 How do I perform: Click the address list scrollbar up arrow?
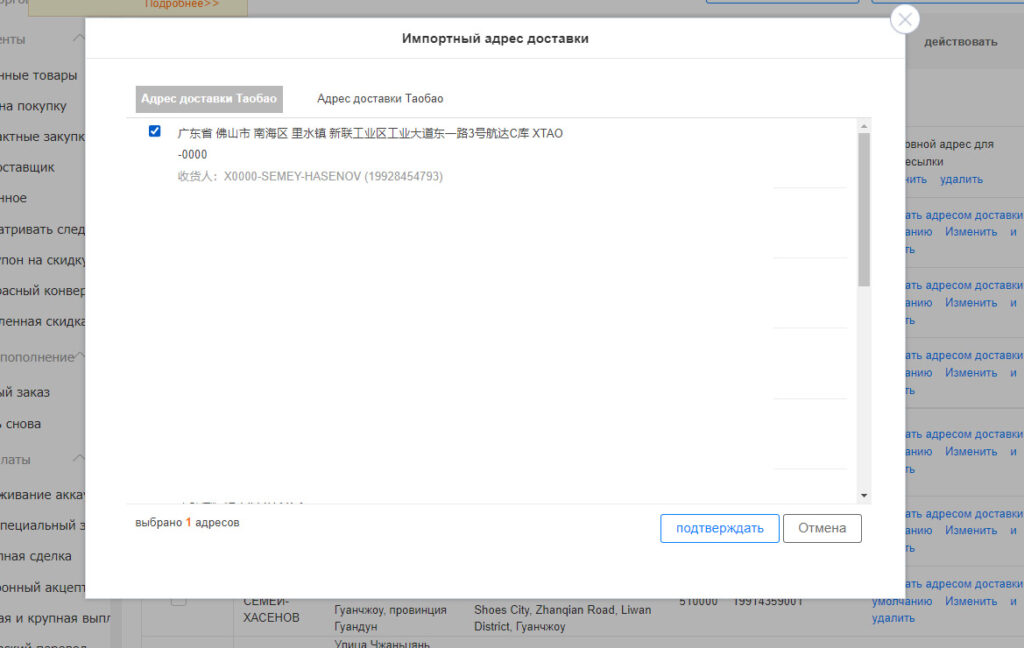864,126
